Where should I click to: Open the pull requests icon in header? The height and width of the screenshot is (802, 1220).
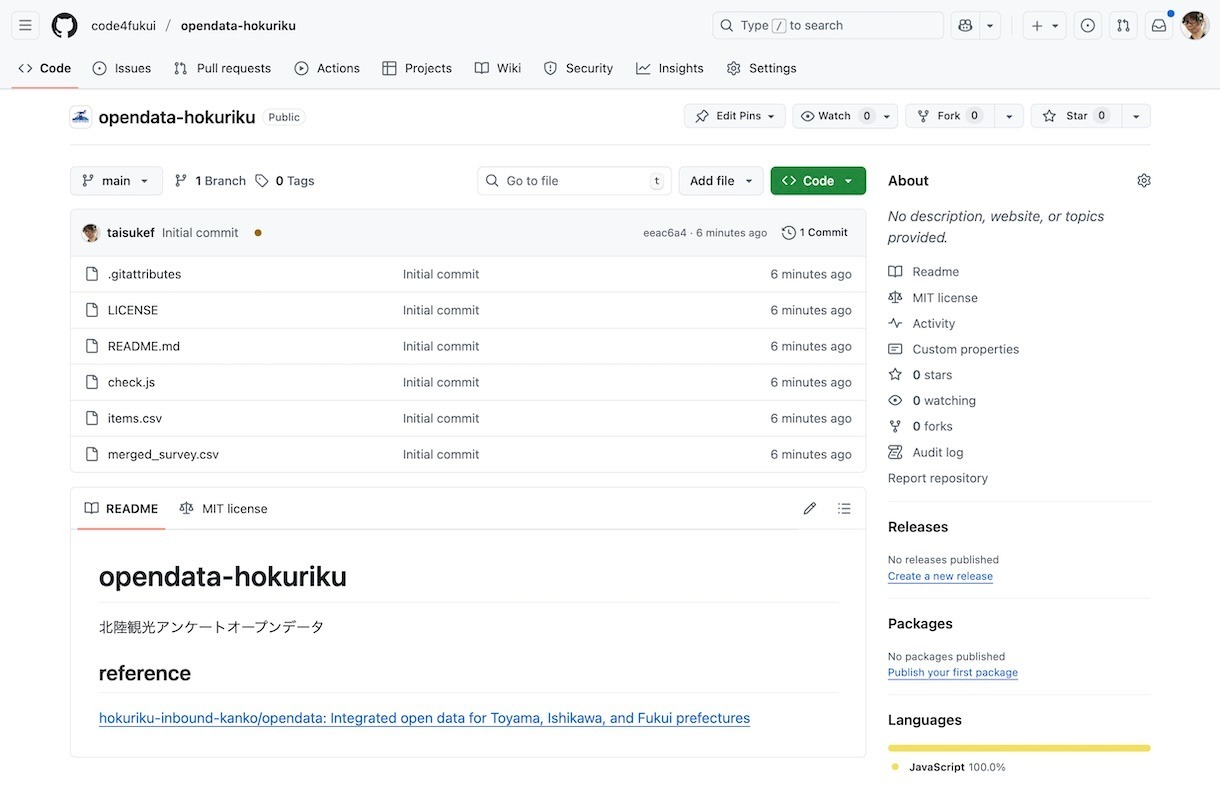coord(1123,26)
